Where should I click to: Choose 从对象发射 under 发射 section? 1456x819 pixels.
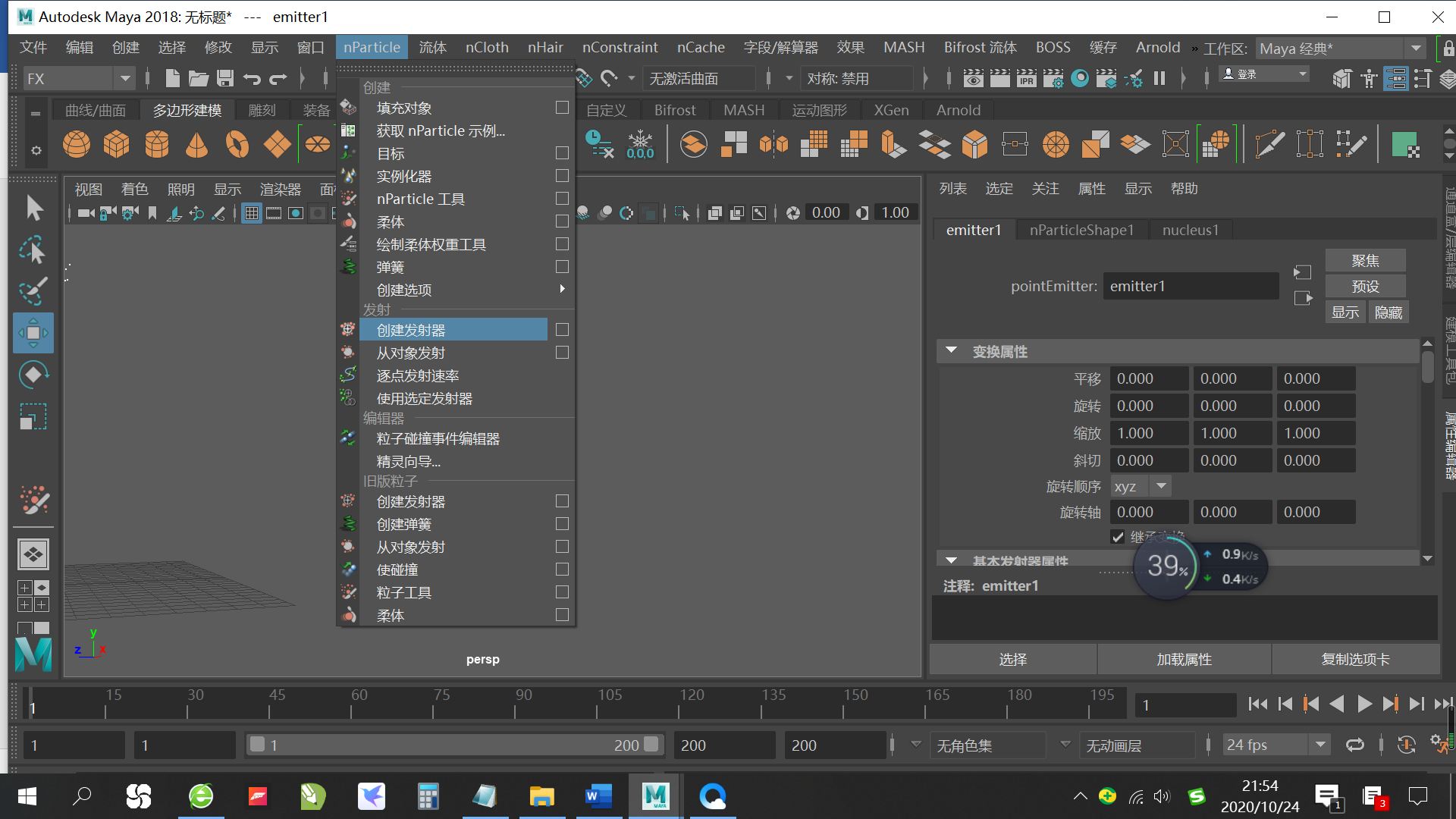pyautogui.click(x=410, y=353)
